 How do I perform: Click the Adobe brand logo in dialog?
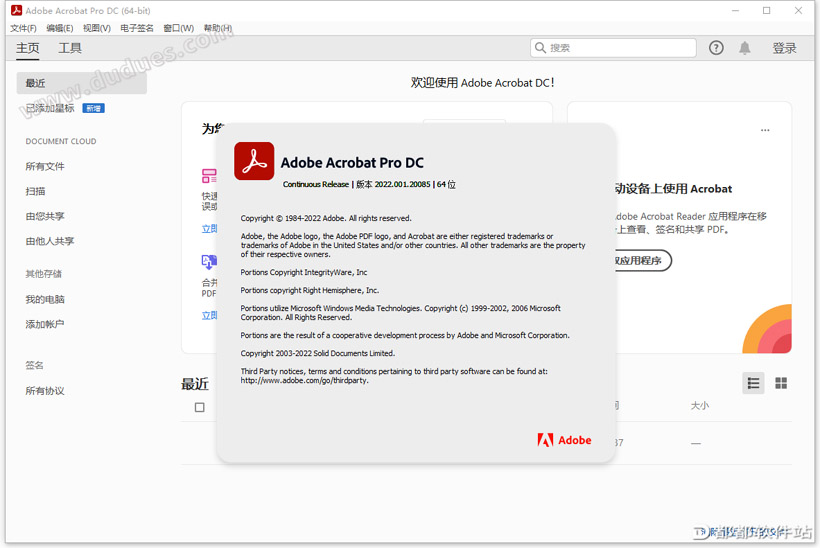pos(564,440)
